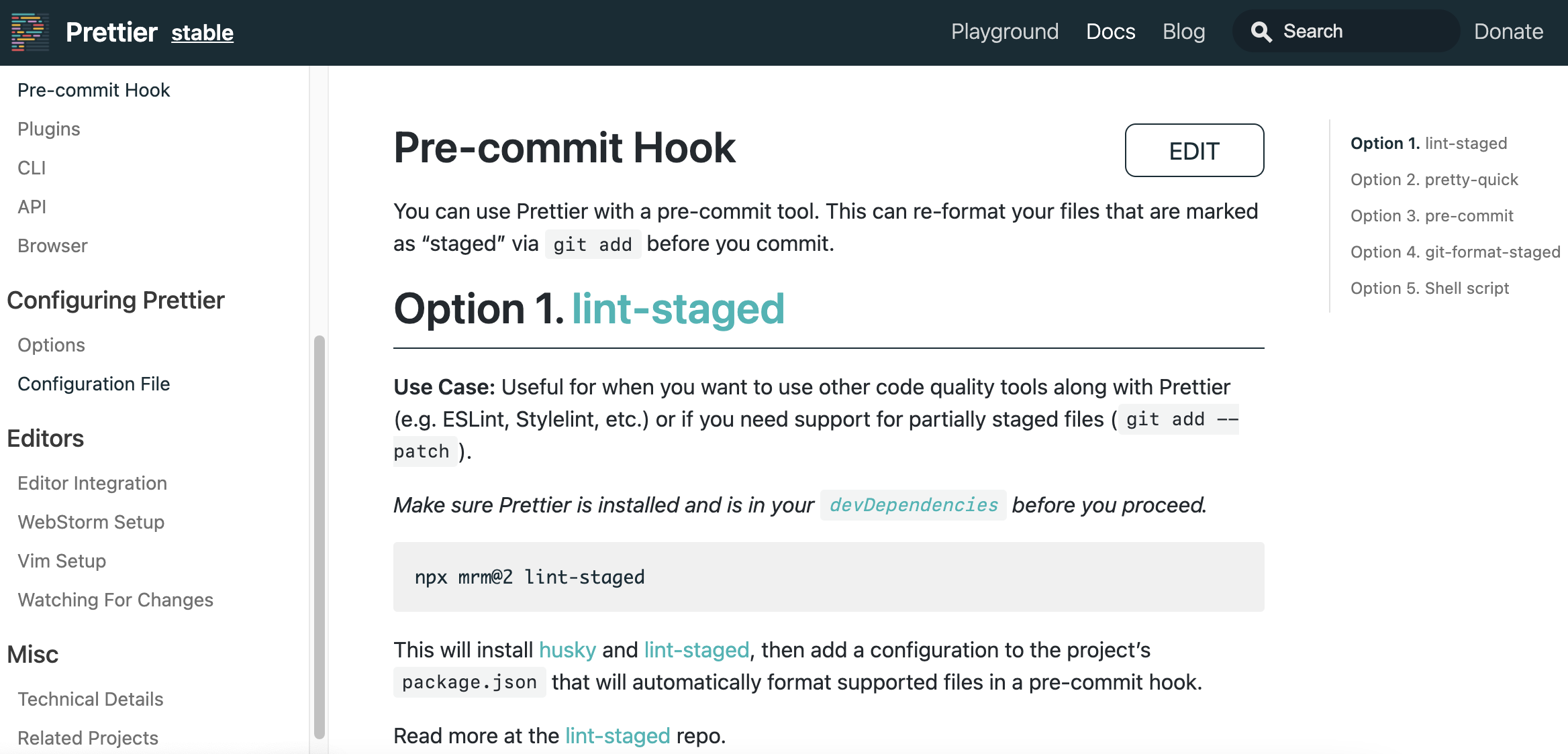Click the Search input field
1568x754 pixels.
tap(1363, 32)
